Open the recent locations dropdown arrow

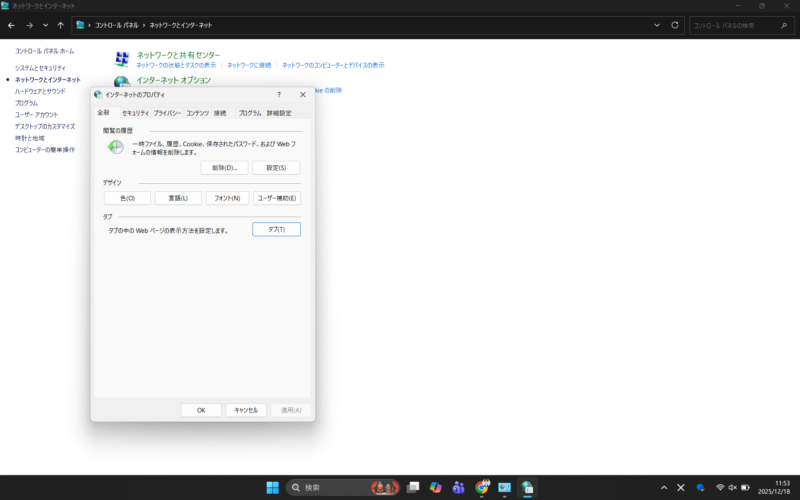click(x=45, y=25)
